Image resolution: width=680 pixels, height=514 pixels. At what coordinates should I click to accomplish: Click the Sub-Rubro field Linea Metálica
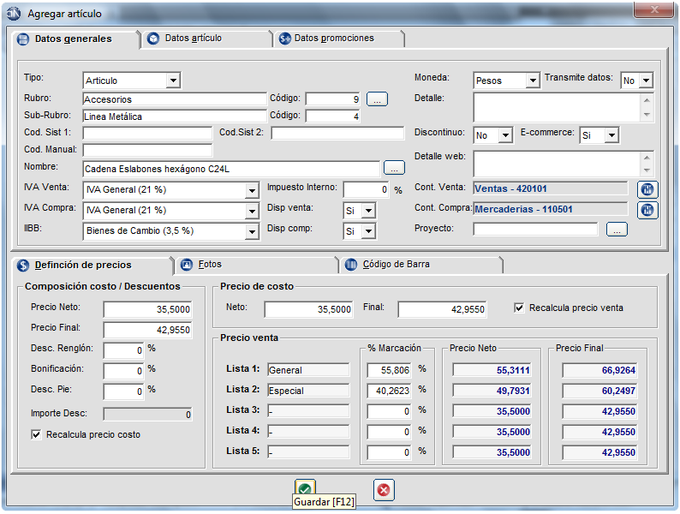(x=174, y=116)
